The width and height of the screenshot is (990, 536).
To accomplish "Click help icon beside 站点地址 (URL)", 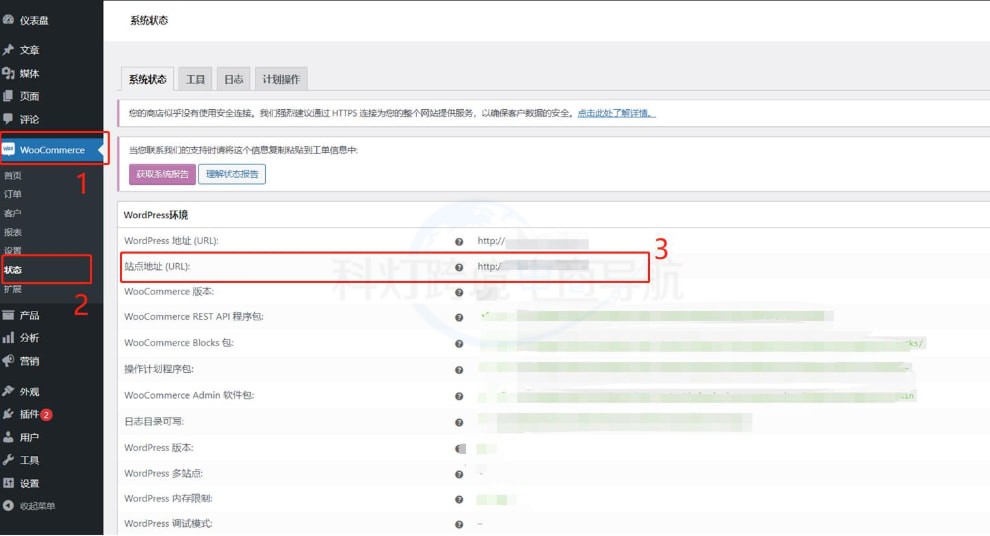I will pyautogui.click(x=459, y=268).
